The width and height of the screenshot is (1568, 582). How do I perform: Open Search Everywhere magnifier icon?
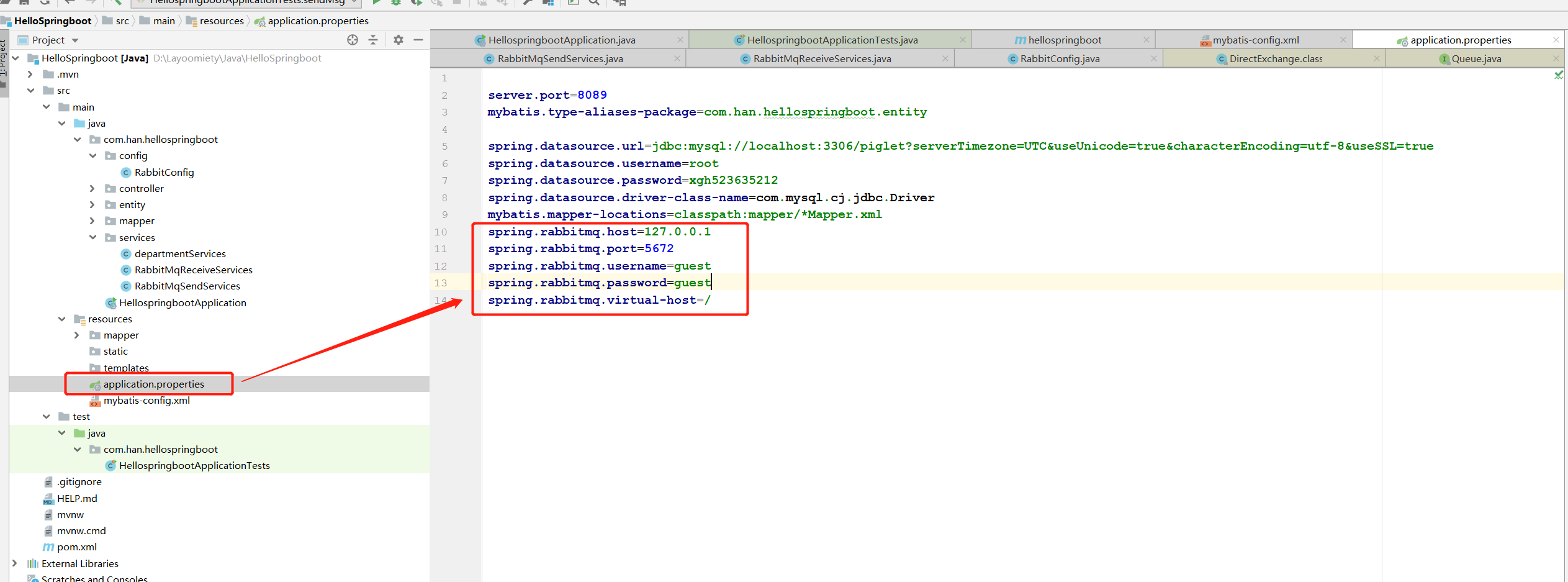coord(594,2)
